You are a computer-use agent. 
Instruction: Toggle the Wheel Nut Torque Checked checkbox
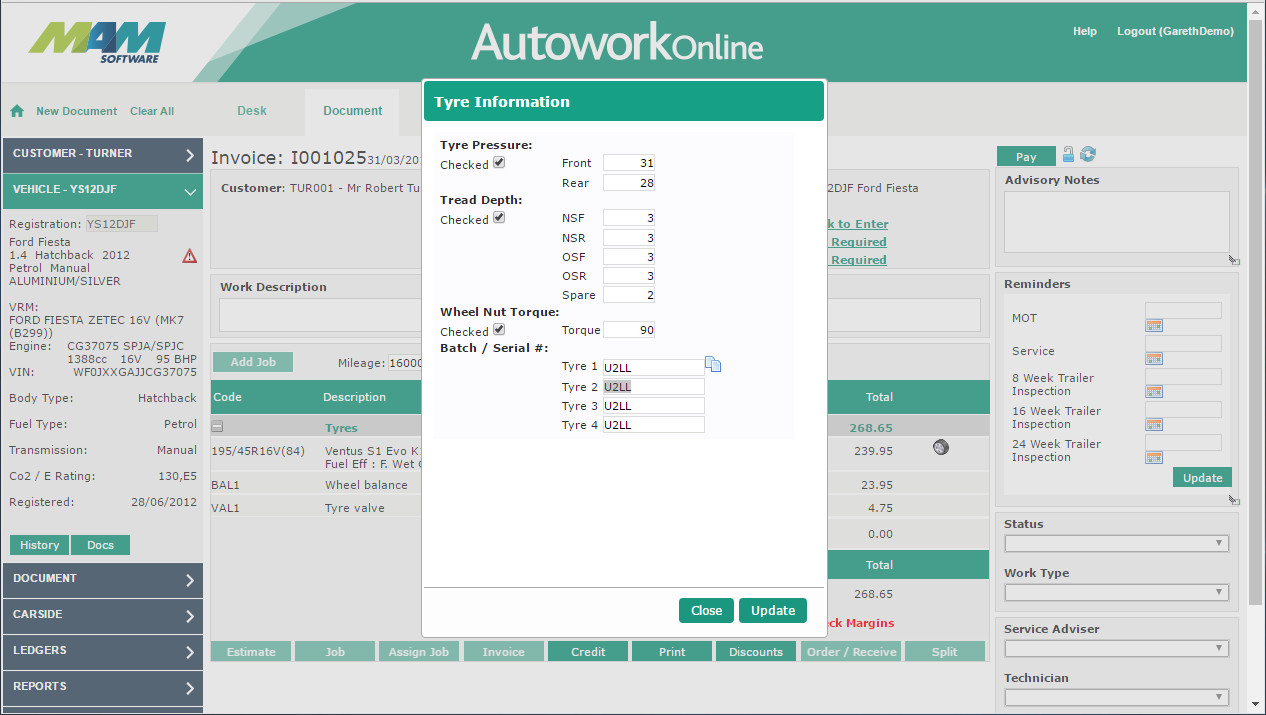pyautogui.click(x=499, y=329)
